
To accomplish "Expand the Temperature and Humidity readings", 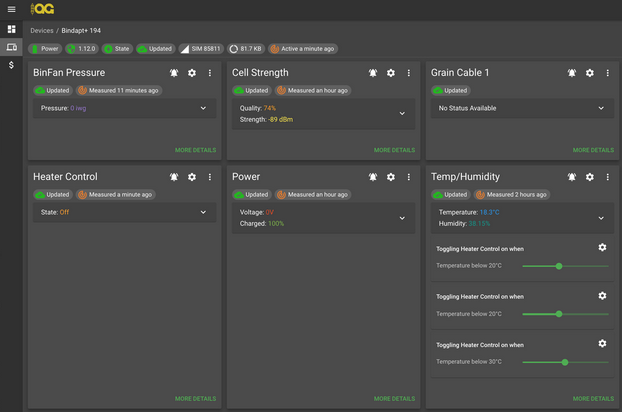I will (601, 218).
